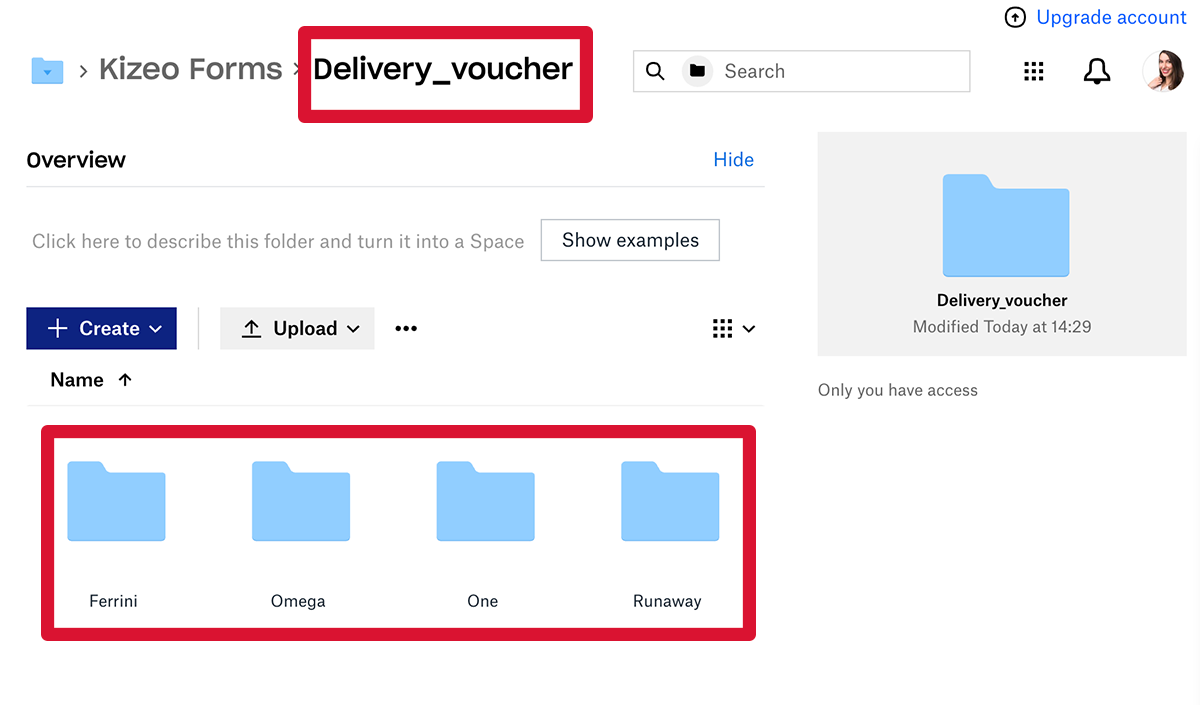The image size is (1200, 705).
Task: Open more actions via the ellipsis icon
Action: 405,328
